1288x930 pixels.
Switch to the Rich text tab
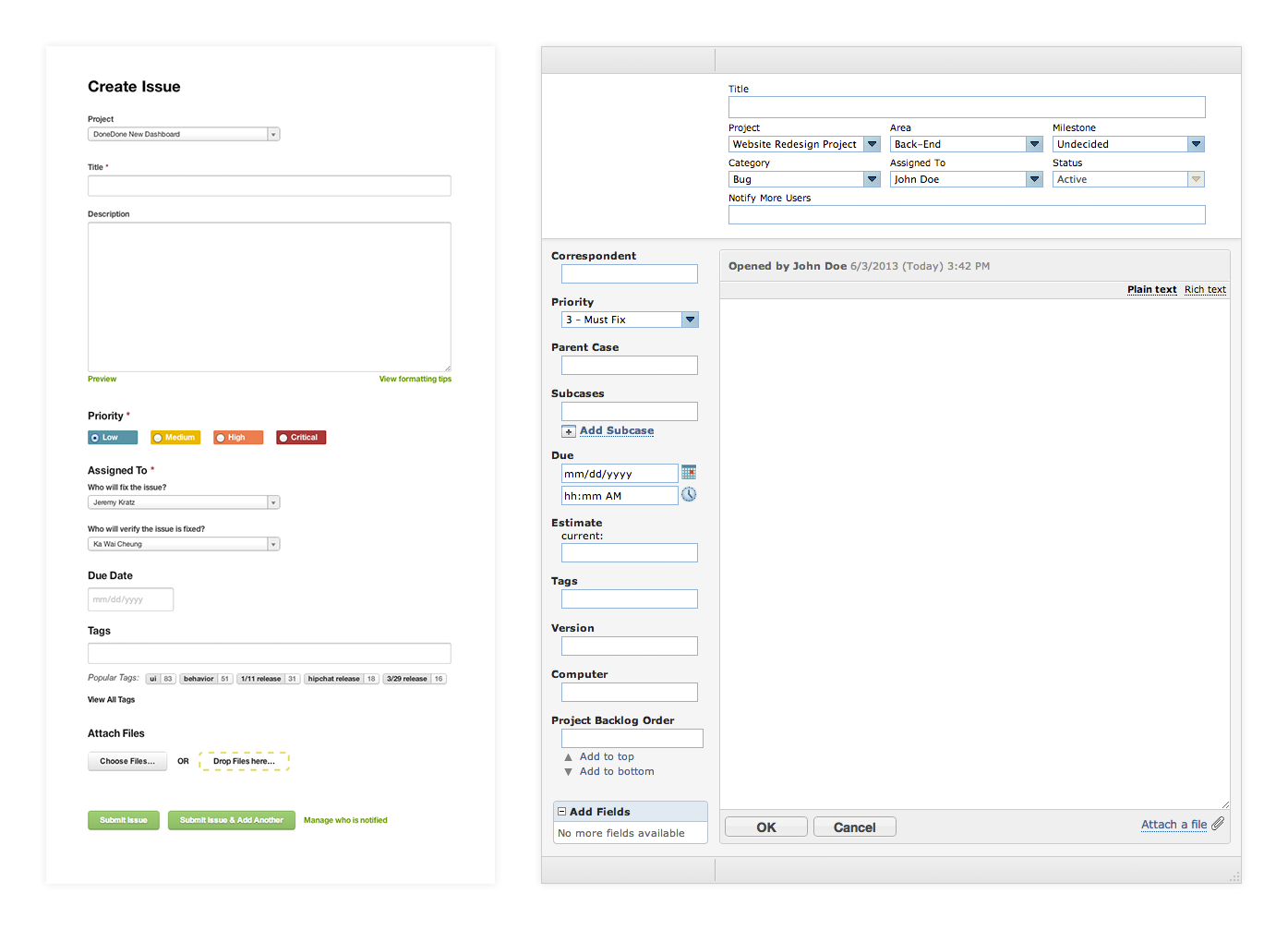coord(1205,289)
